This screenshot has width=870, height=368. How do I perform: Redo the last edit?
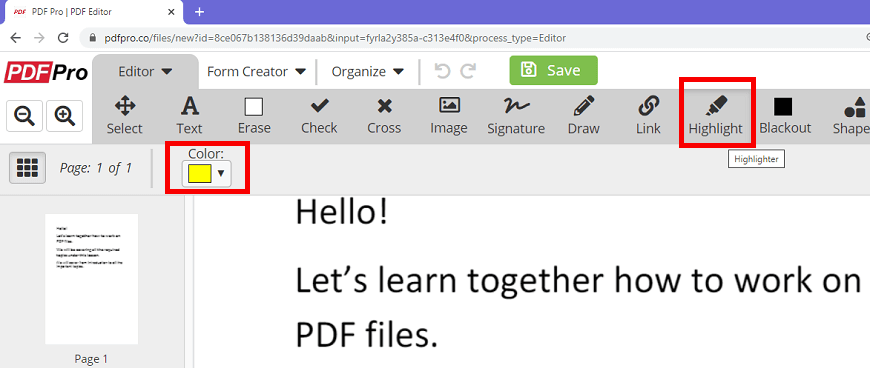tap(469, 70)
